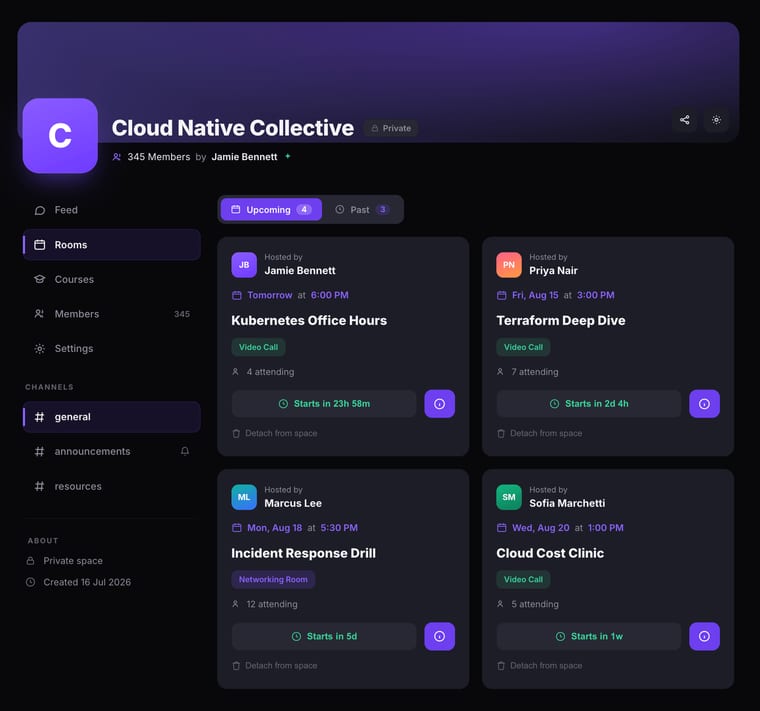Click the JB host avatar
The image size is (760, 711).
[x=244, y=265]
